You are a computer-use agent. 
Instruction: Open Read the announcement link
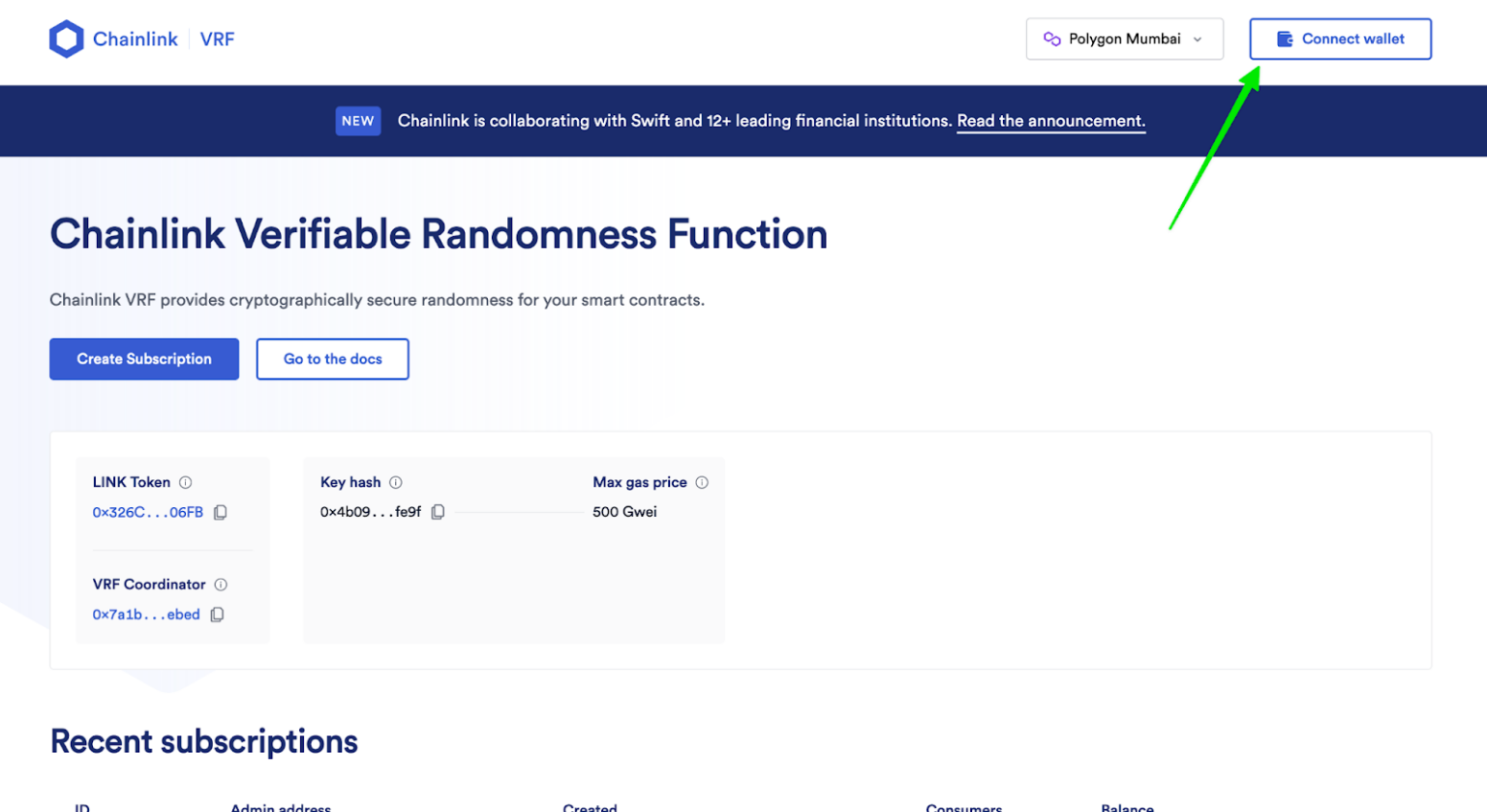tap(1049, 120)
